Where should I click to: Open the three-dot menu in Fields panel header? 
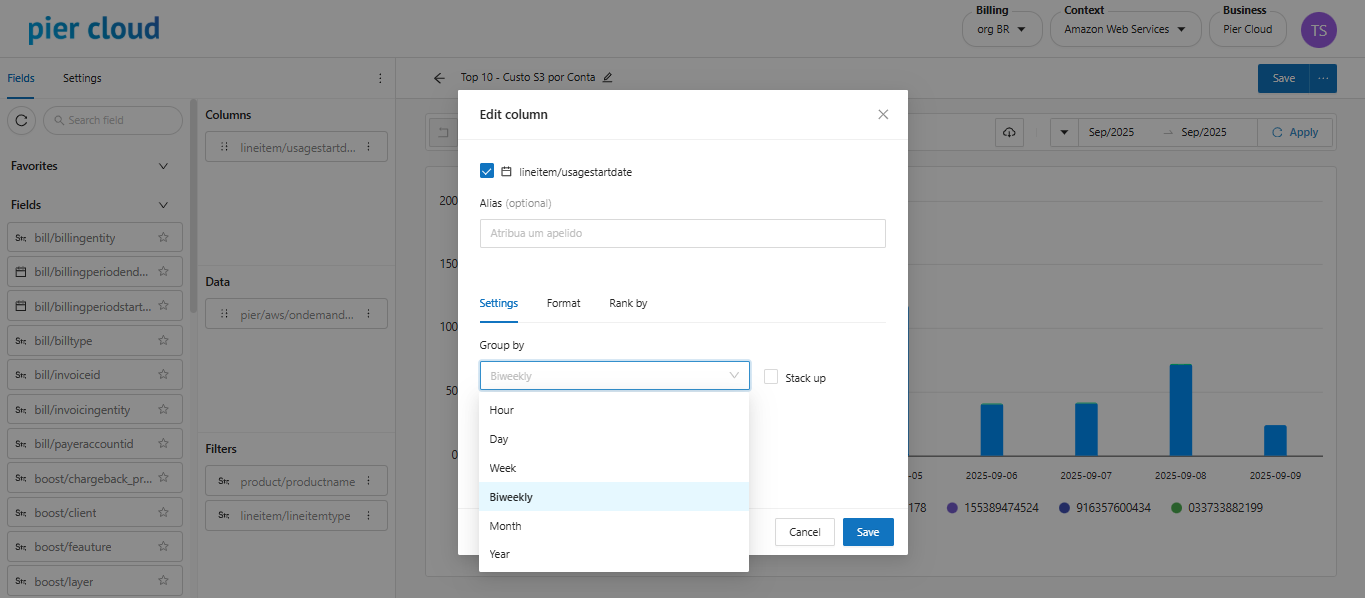pos(380,78)
